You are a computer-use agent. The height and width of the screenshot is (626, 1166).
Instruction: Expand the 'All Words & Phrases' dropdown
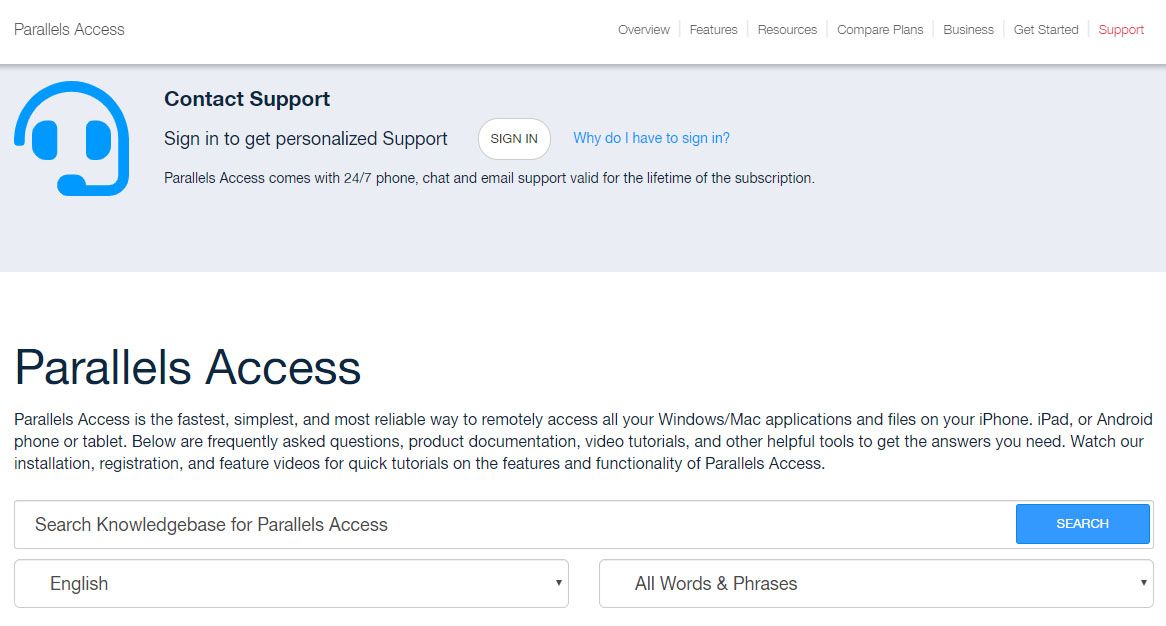[x=874, y=583]
